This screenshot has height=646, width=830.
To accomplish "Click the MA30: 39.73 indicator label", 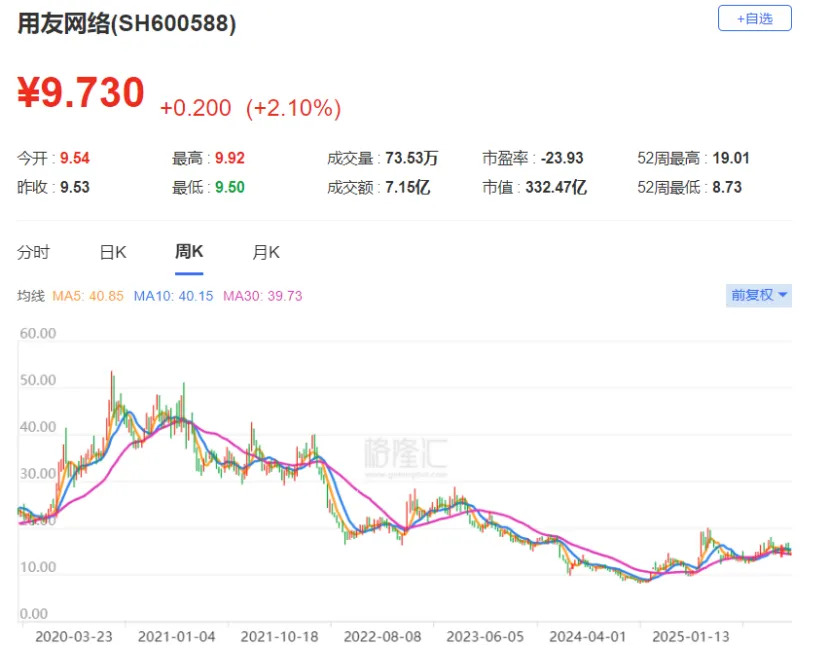I will click(x=263, y=296).
